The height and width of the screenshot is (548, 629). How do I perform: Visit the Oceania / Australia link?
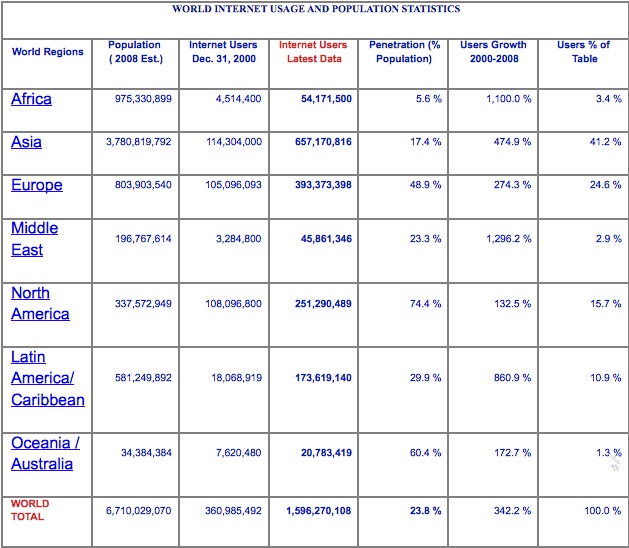[45, 453]
